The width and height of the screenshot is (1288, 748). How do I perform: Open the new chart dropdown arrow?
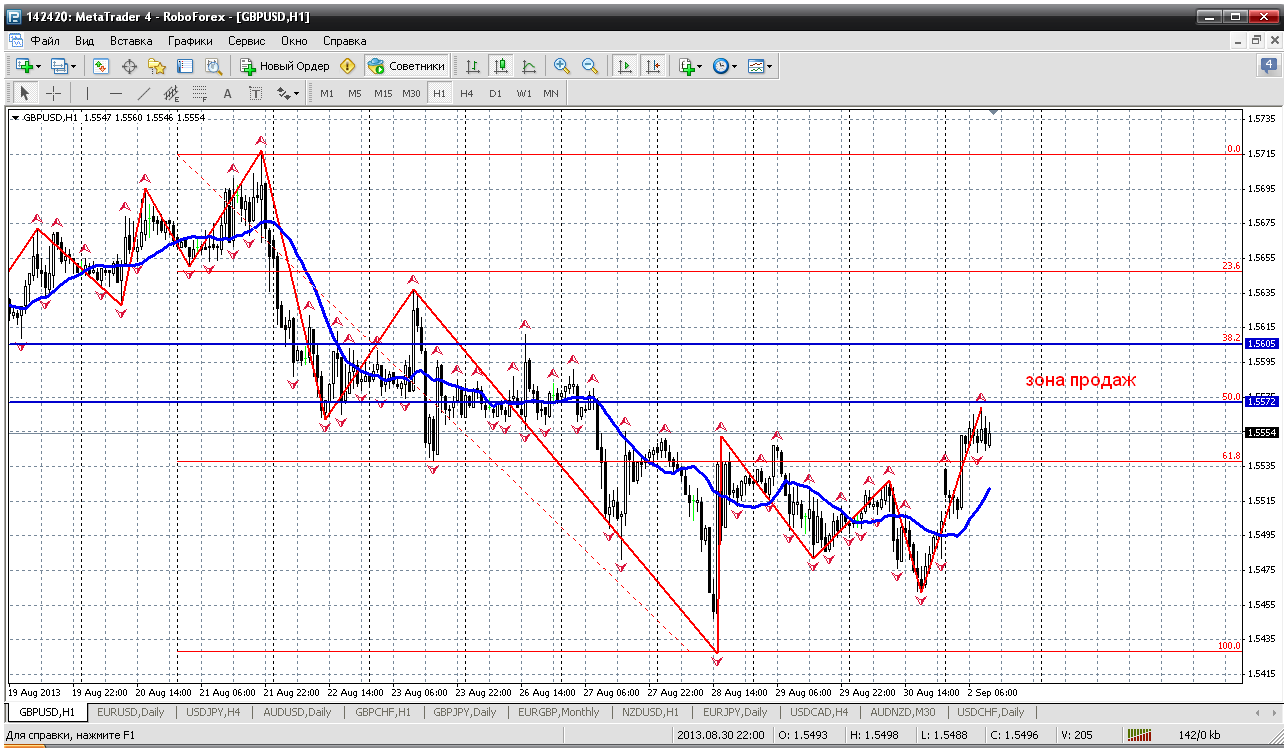[39, 66]
